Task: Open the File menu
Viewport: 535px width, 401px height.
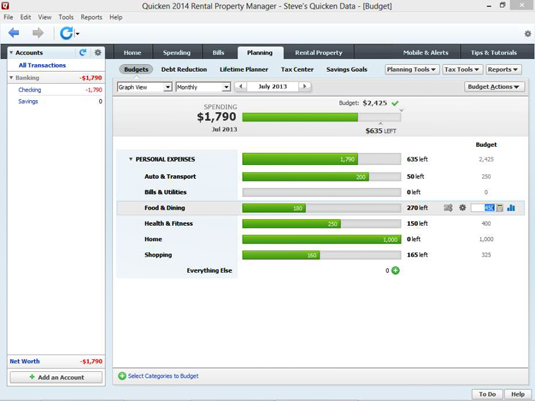Action: click(8, 17)
